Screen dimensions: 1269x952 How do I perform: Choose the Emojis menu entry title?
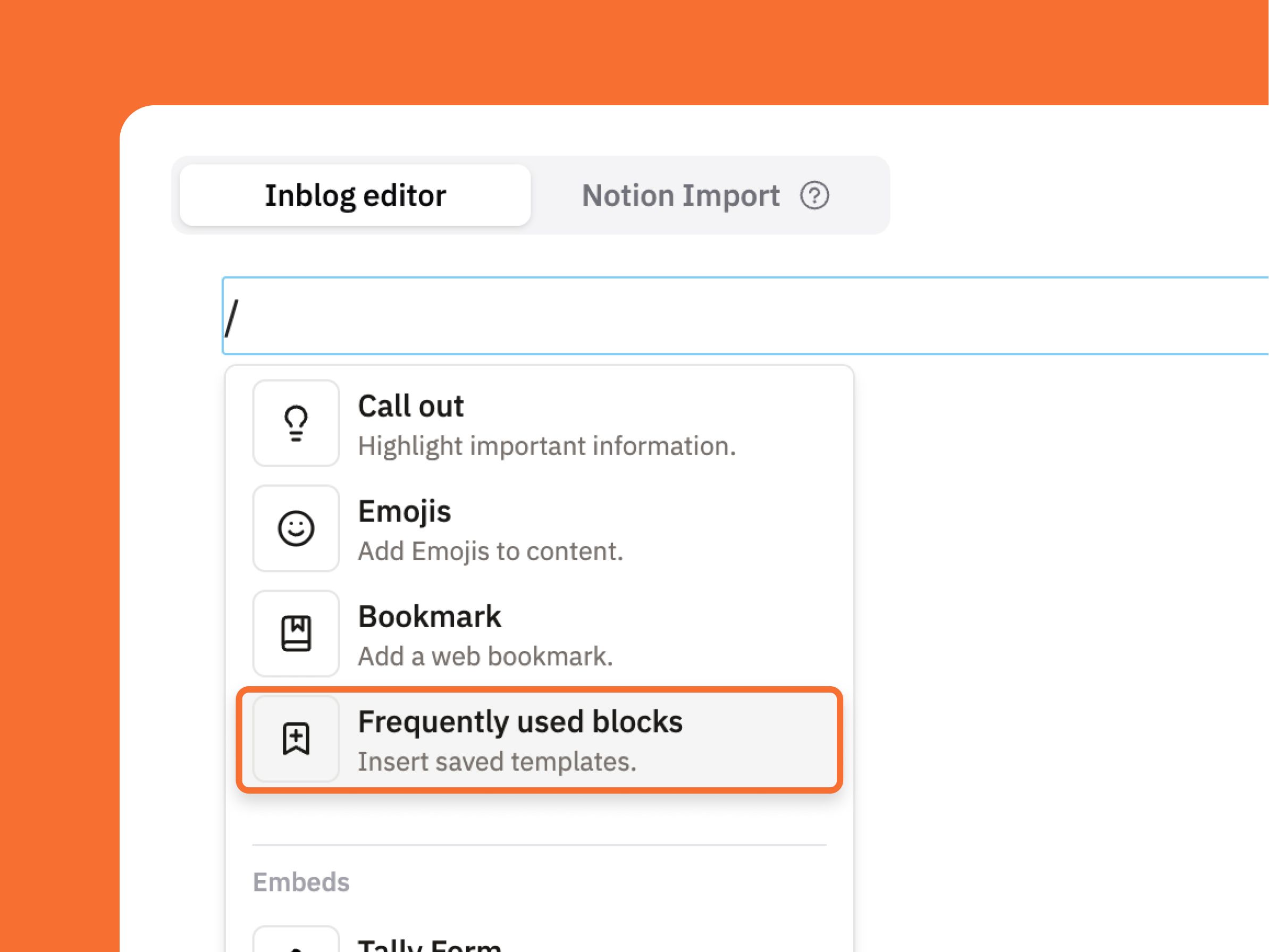click(405, 511)
